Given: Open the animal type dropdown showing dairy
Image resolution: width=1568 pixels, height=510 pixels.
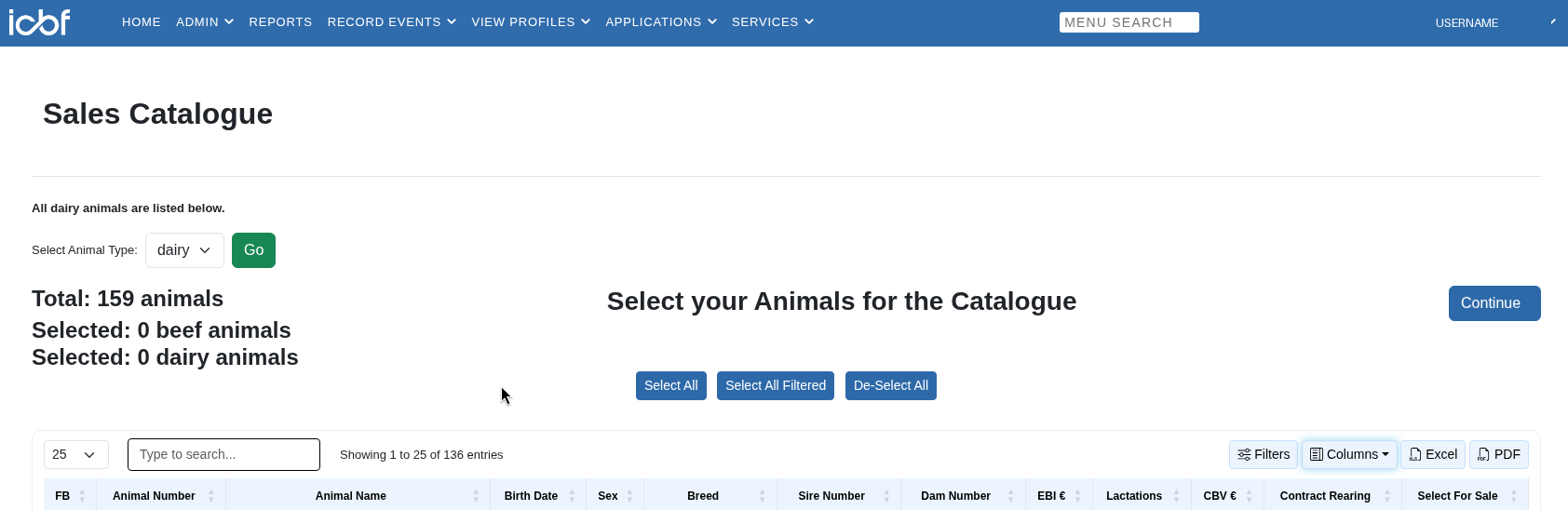Looking at the screenshot, I should click(x=184, y=250).
